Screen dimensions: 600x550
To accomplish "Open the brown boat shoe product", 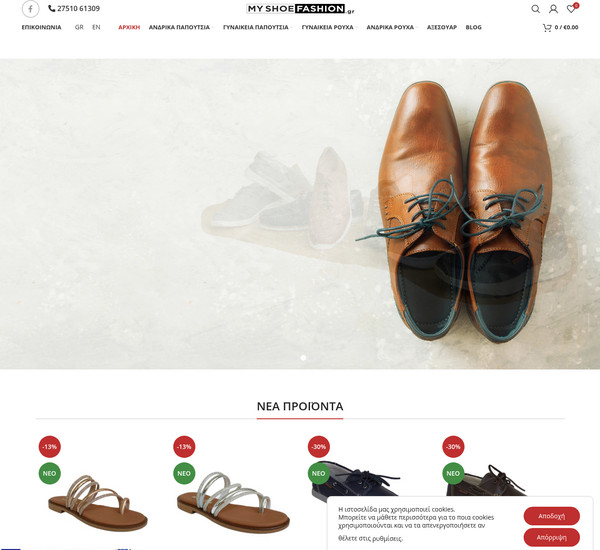I will 486,481.
